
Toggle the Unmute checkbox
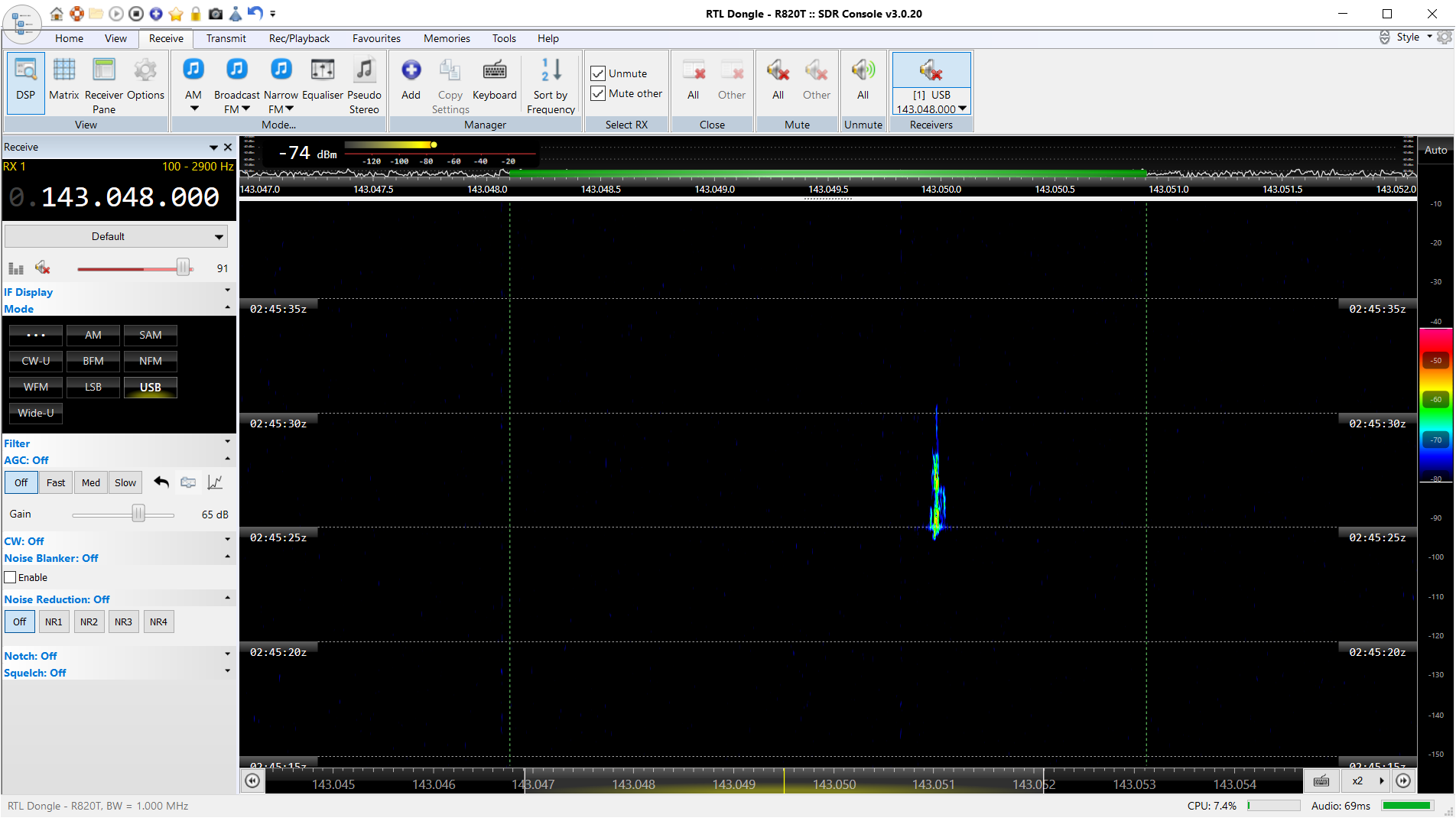point(598,73)
